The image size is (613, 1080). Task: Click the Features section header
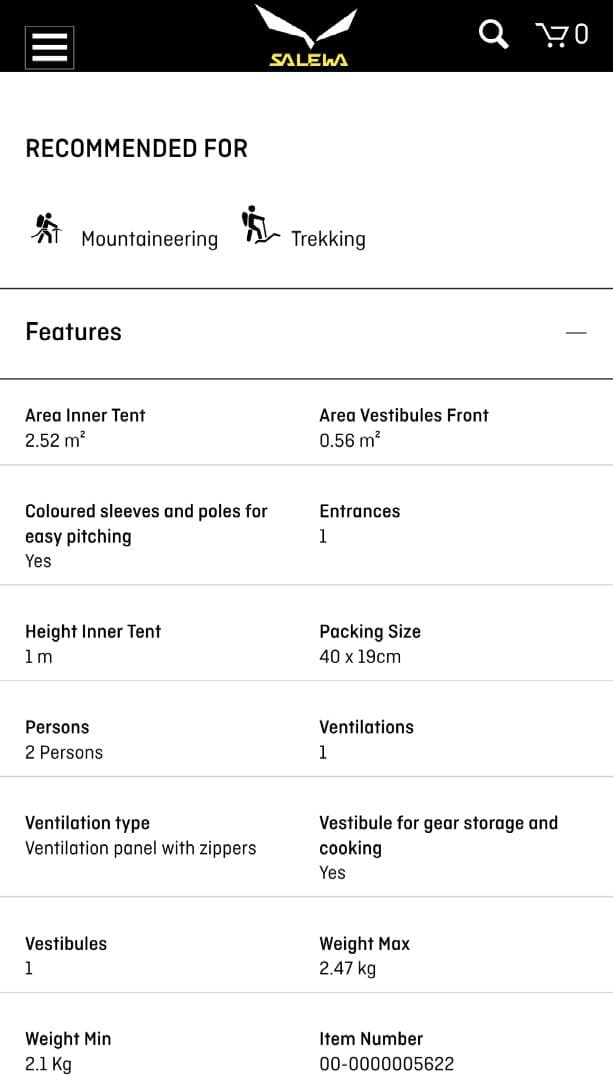(74, 332)
